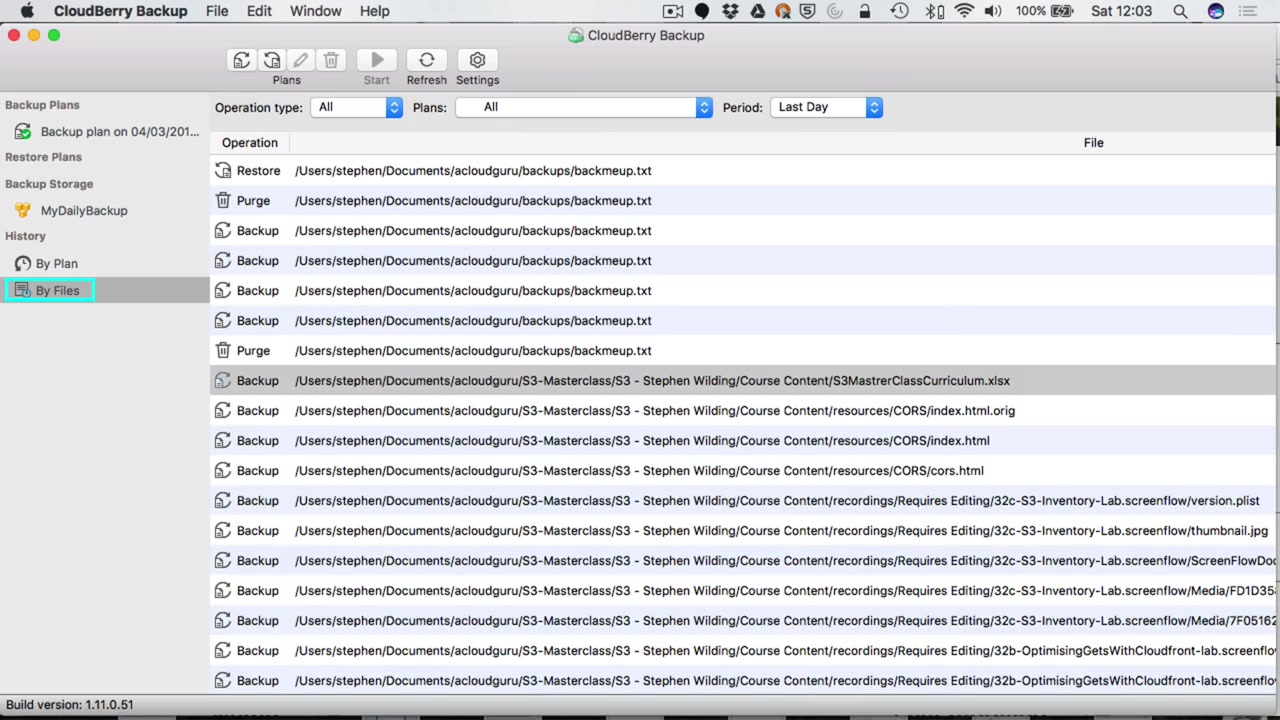Open the Operation type dropdown
The height and width of the screenshot is (720, 1280).
click(356, 107)
